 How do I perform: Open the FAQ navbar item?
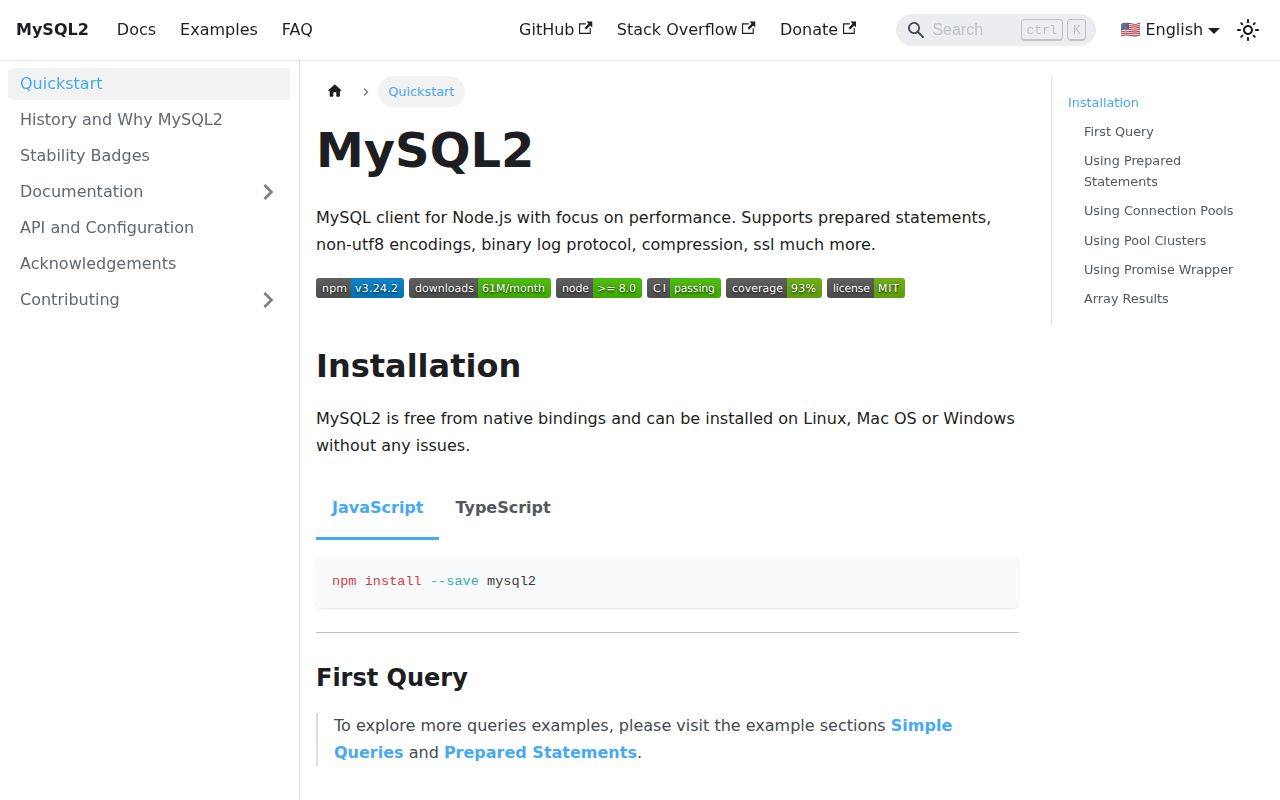[x=297, y=30]
